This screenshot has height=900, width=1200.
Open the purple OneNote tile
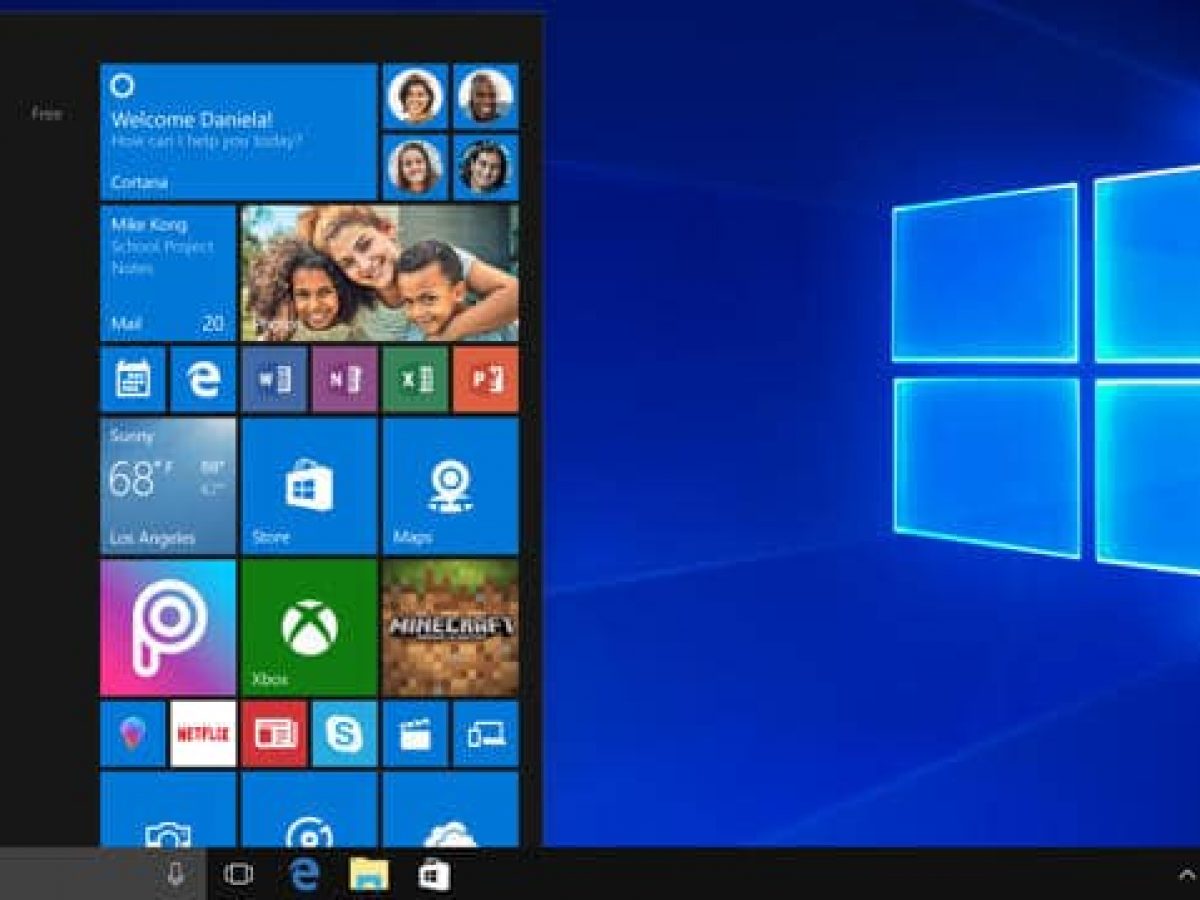click(x=345, y=380)
